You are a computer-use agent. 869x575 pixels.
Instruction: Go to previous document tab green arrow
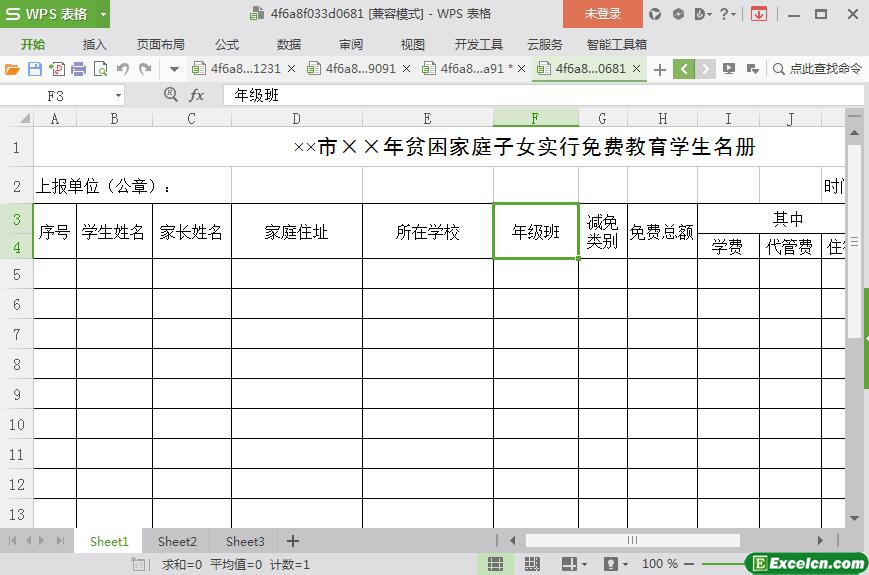(684, 69)
